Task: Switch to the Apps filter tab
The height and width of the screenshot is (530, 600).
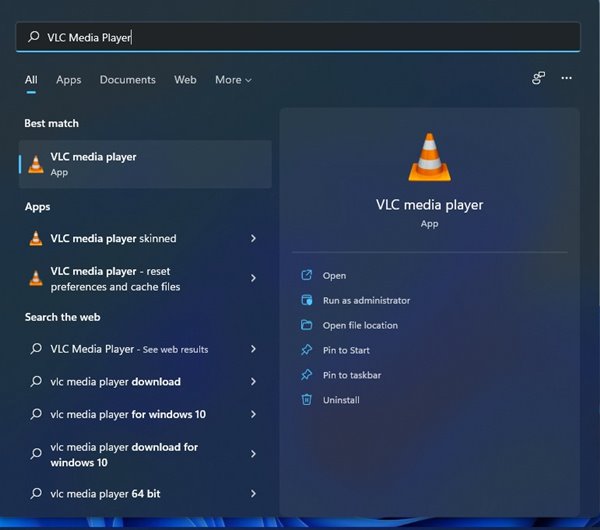Action: coord(69,80)
